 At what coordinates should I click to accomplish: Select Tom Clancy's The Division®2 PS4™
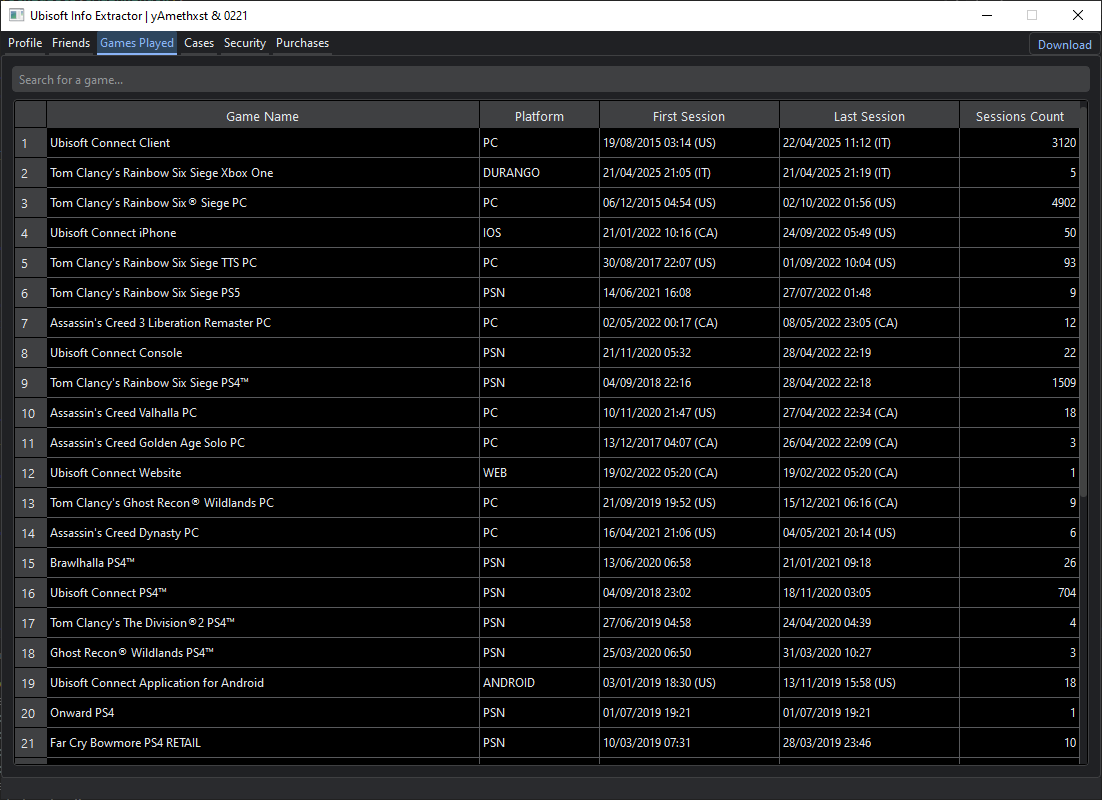click(263, 622)
